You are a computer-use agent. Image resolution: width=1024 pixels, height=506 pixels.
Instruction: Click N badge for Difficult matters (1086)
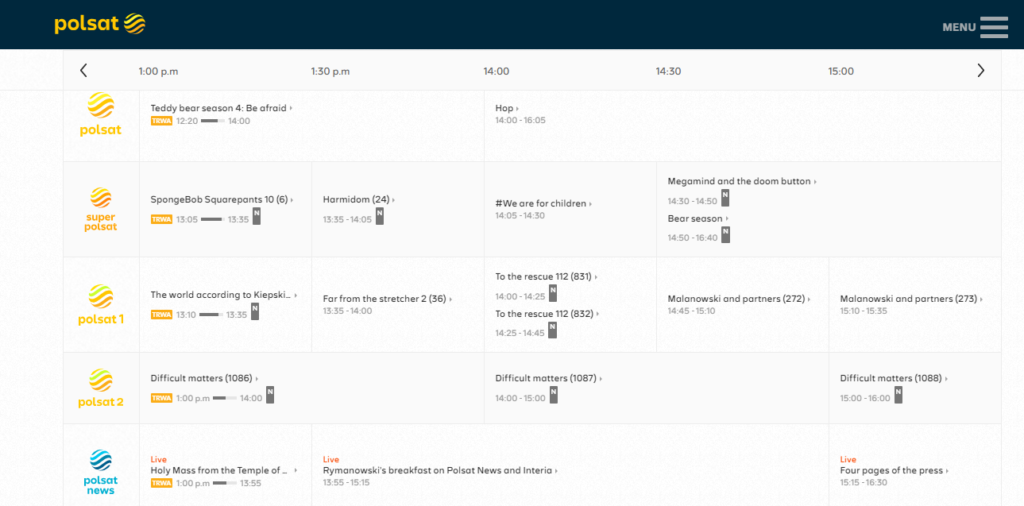coord(270,395)
